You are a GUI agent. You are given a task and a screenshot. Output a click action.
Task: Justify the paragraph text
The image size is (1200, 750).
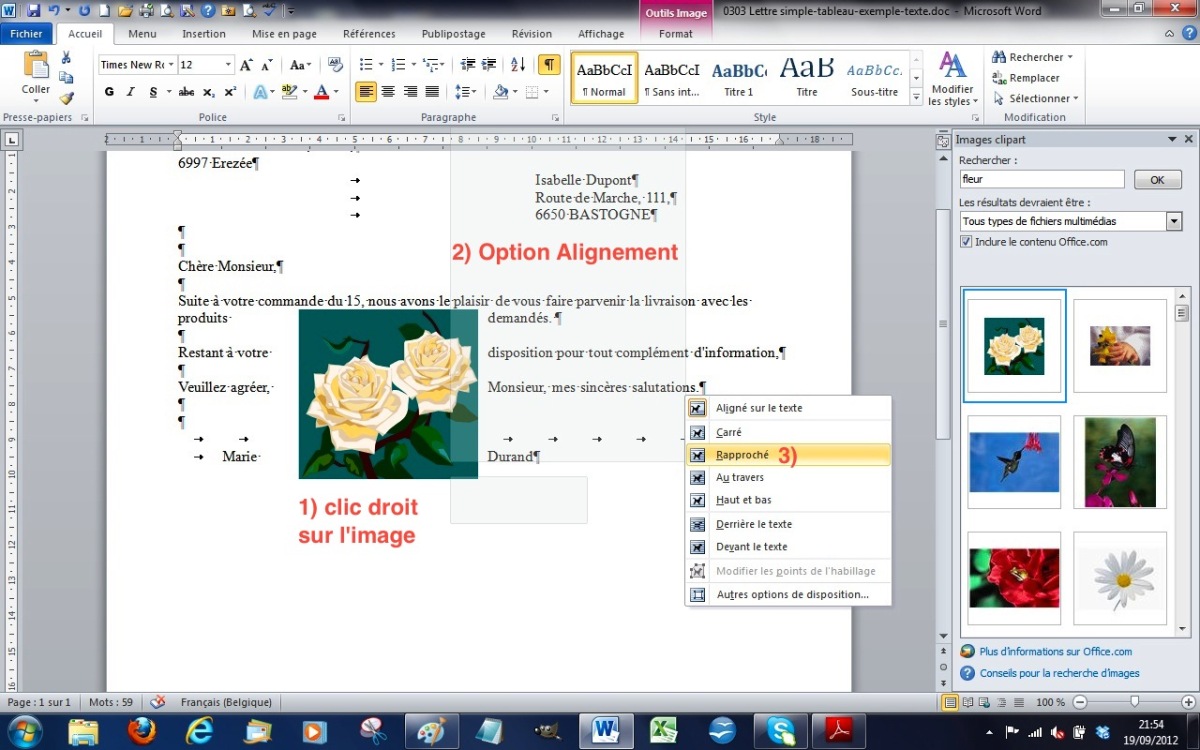432,92
